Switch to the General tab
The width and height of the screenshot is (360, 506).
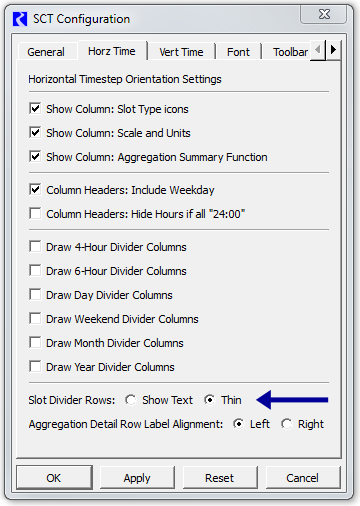(x=46, y=52)
